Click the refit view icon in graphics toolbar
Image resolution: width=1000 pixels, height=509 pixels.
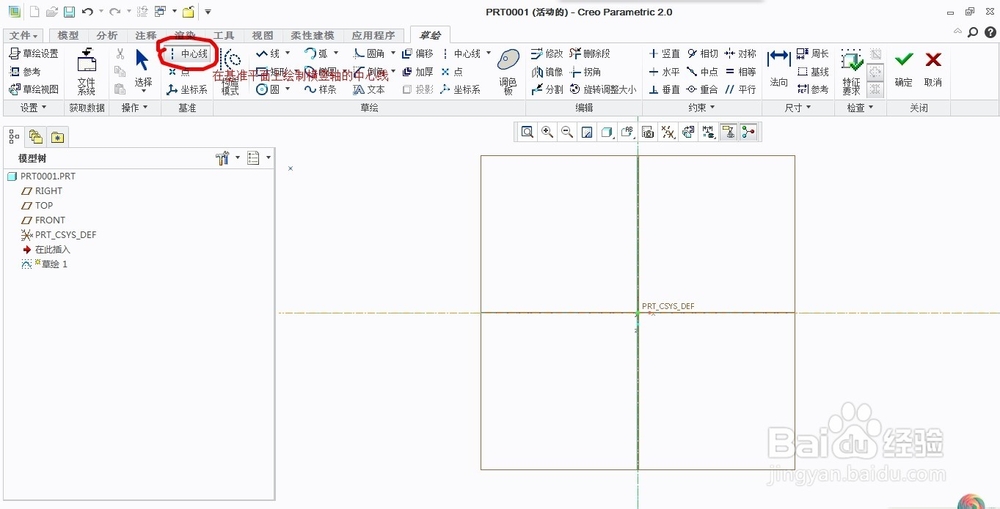[x=527, y=132]
